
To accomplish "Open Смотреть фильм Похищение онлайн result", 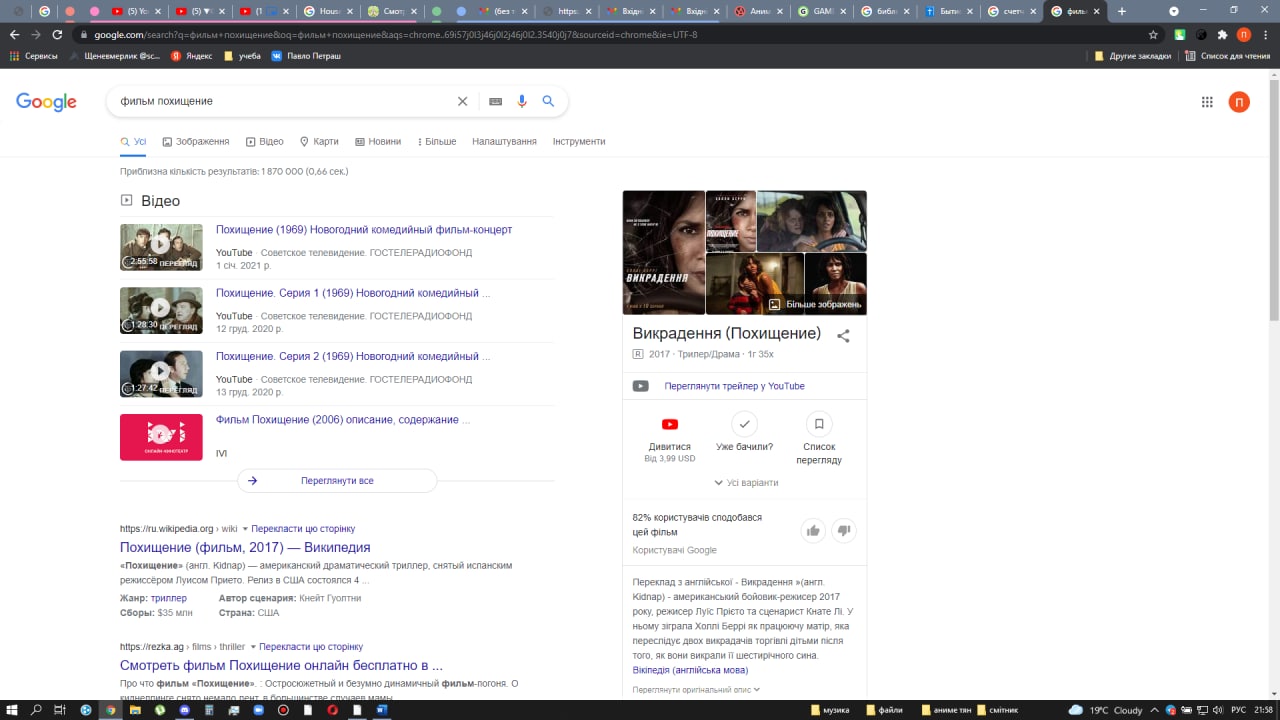I will click(281, 665).
